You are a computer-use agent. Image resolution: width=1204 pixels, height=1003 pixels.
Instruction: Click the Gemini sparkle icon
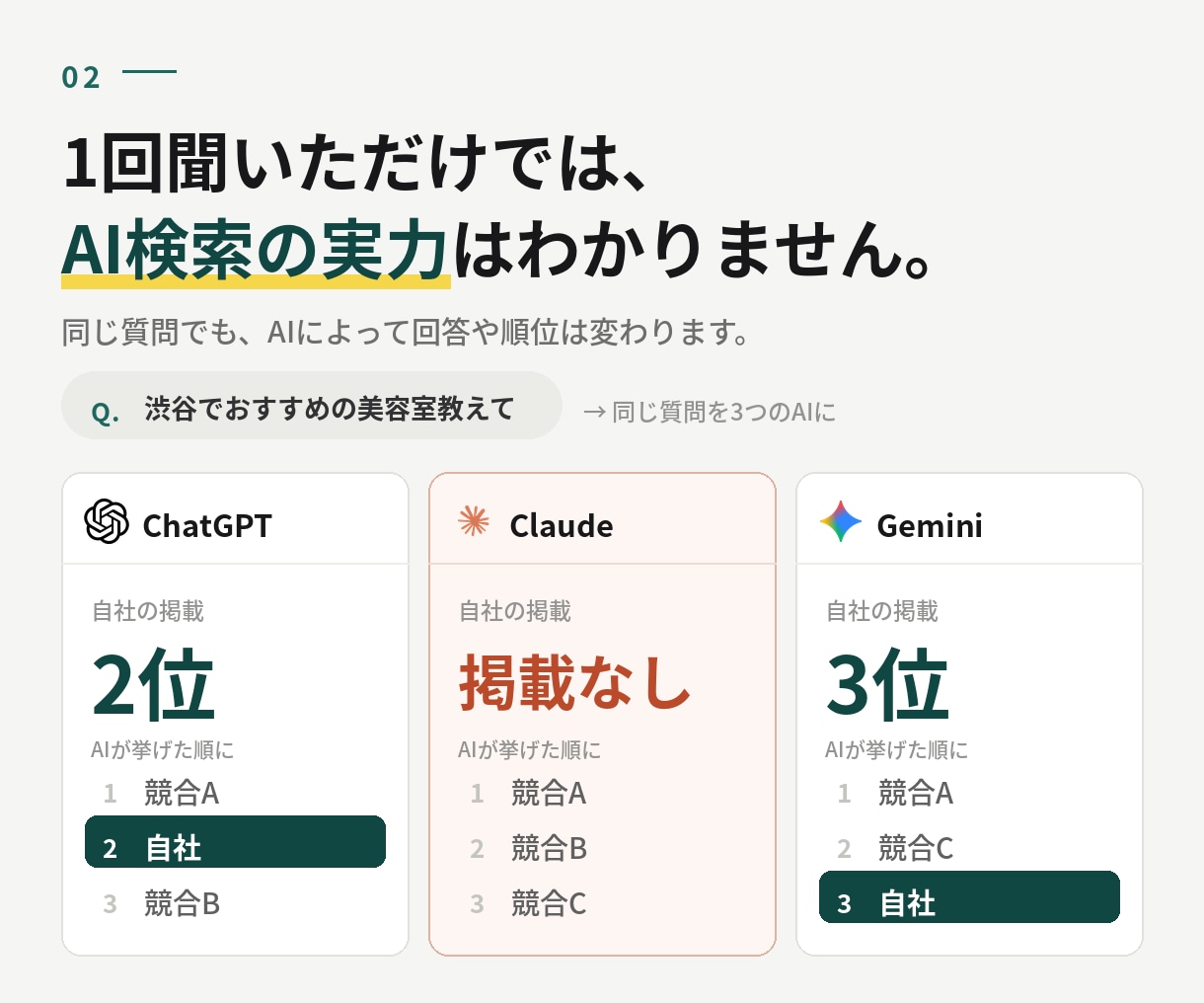click(841, 521)
